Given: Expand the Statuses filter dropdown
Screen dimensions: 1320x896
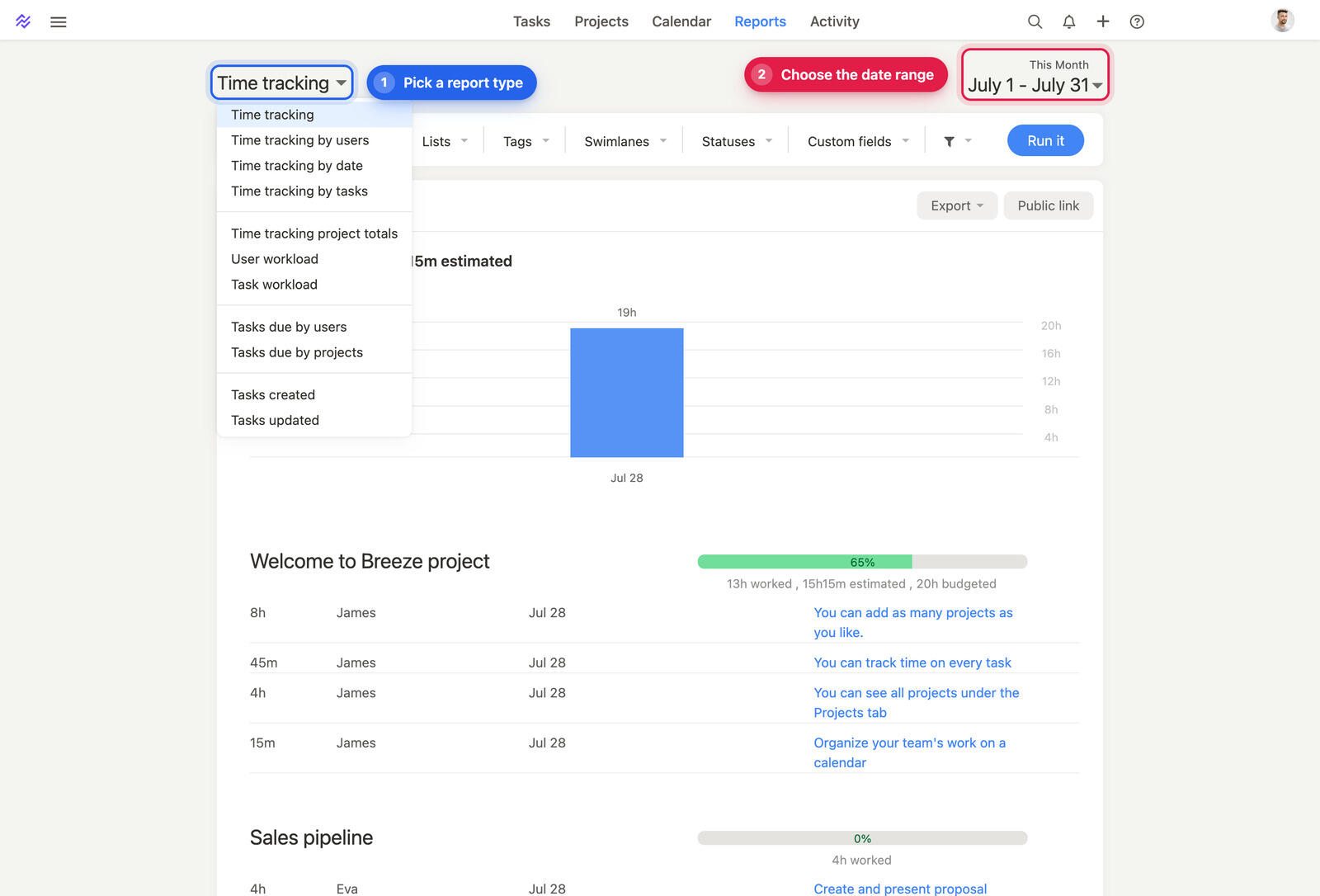Looking at the screenshot, I should tap(737, 141).
